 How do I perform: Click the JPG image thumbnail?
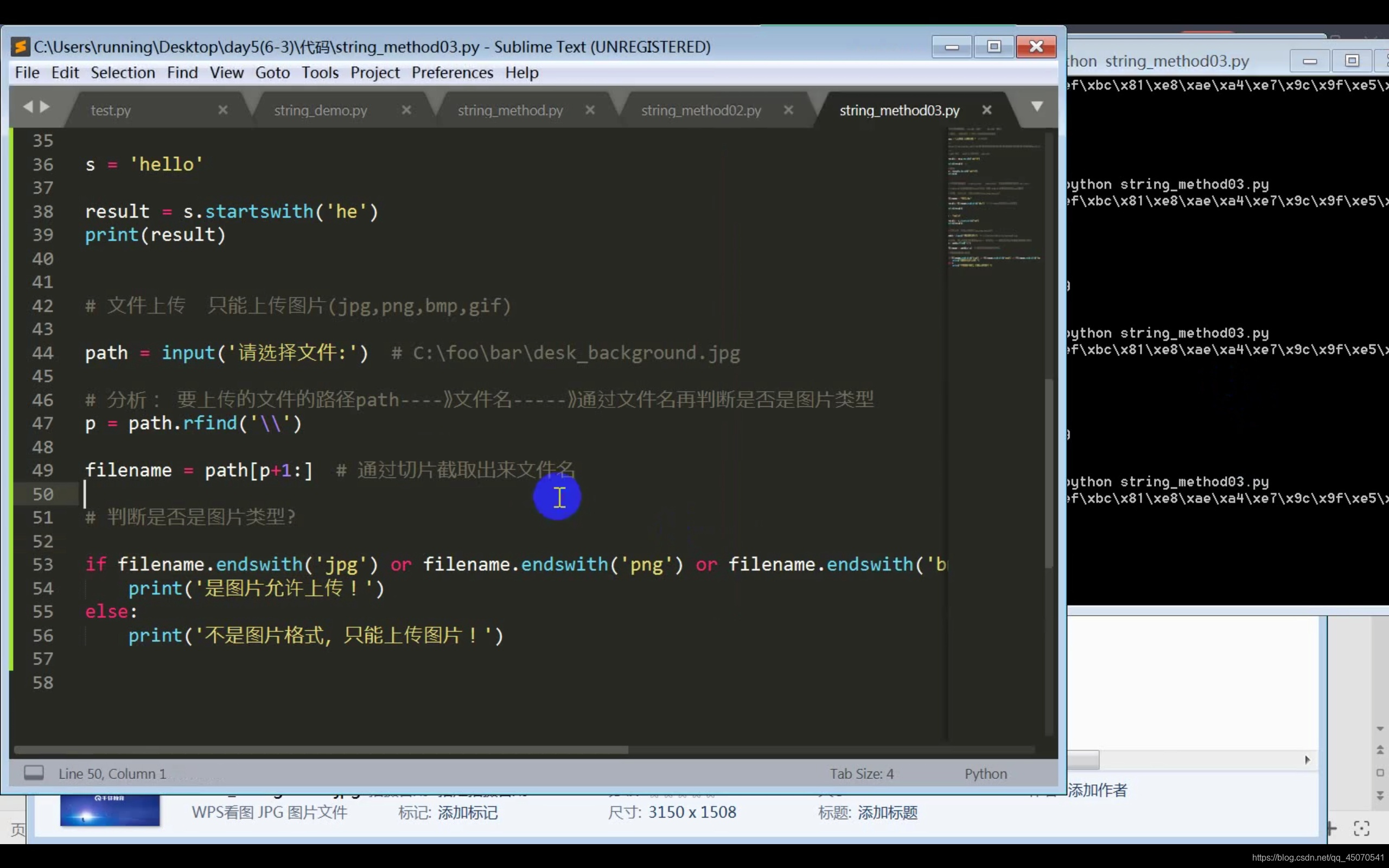tap(110, 810)
